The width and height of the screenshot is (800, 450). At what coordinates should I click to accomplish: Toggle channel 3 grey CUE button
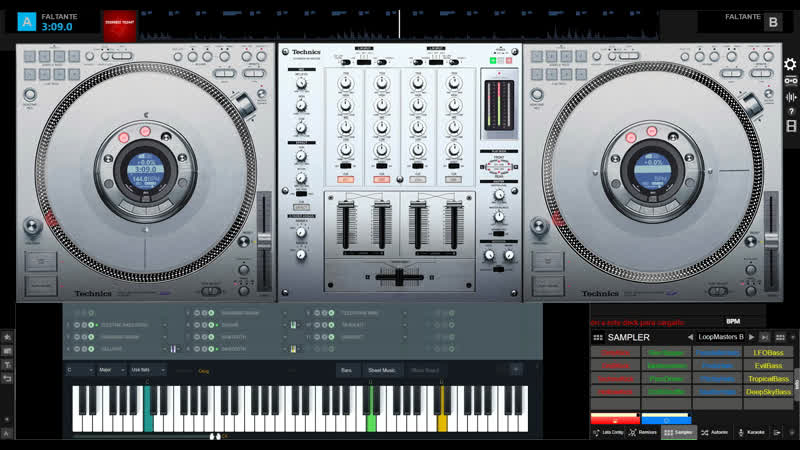[417, 180]
